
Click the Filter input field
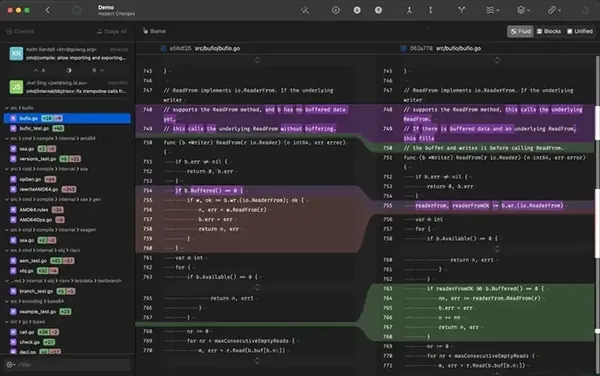[73, 365]
